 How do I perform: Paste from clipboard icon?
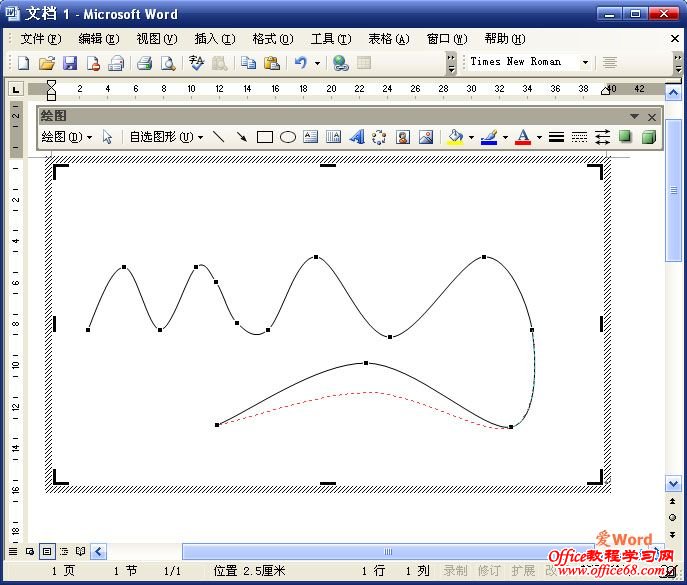[272, 63]
